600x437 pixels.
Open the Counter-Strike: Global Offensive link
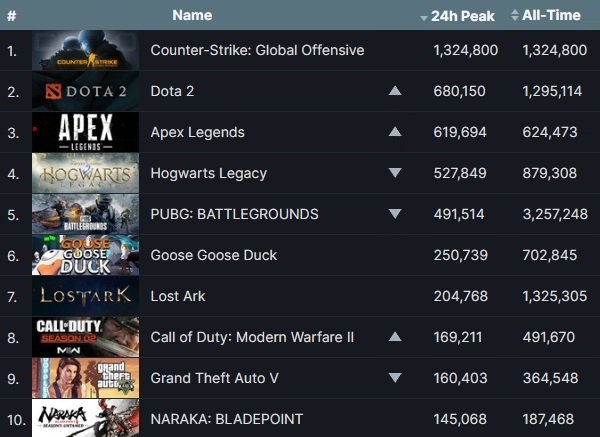click(x=257, y=50)
